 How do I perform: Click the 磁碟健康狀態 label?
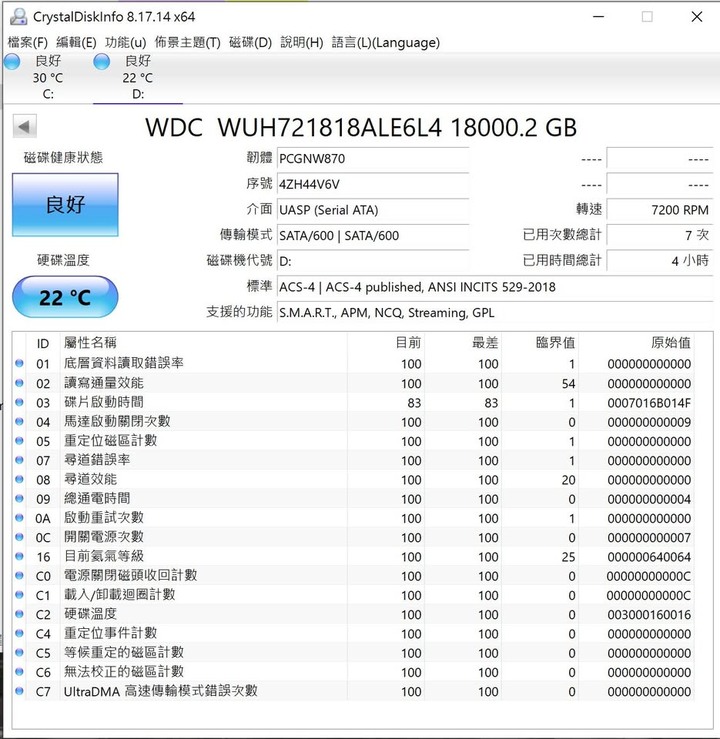click(63, 157)
